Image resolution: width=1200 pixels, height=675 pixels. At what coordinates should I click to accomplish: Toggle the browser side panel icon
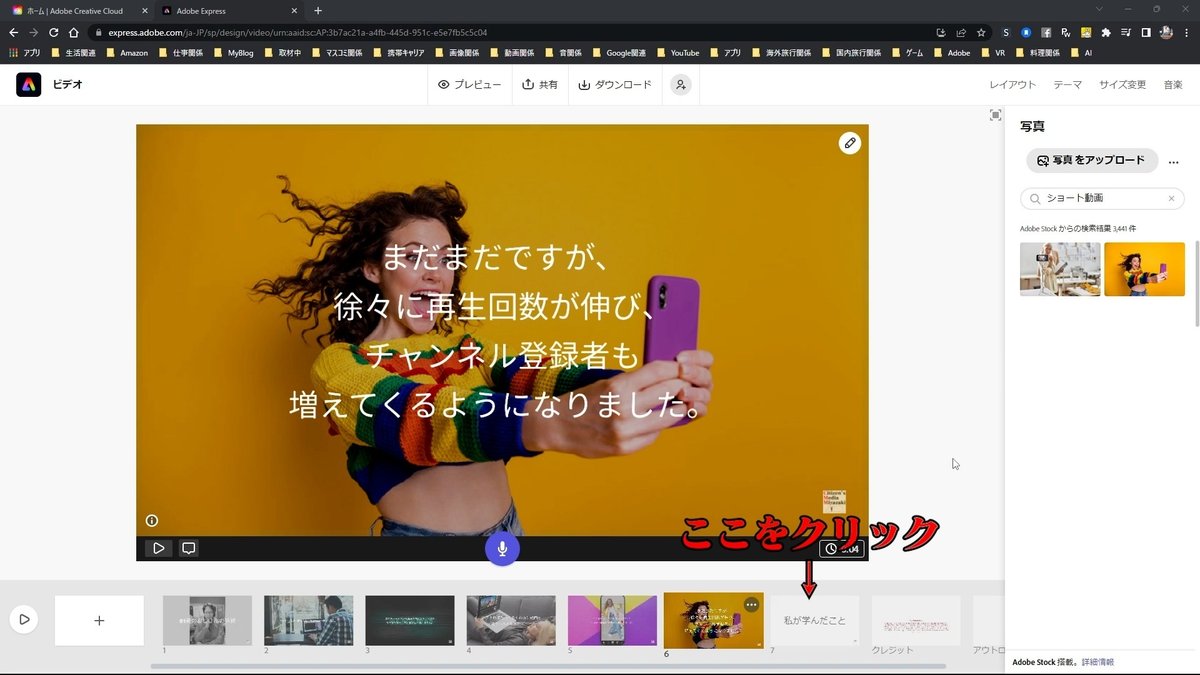(1146, 32)
